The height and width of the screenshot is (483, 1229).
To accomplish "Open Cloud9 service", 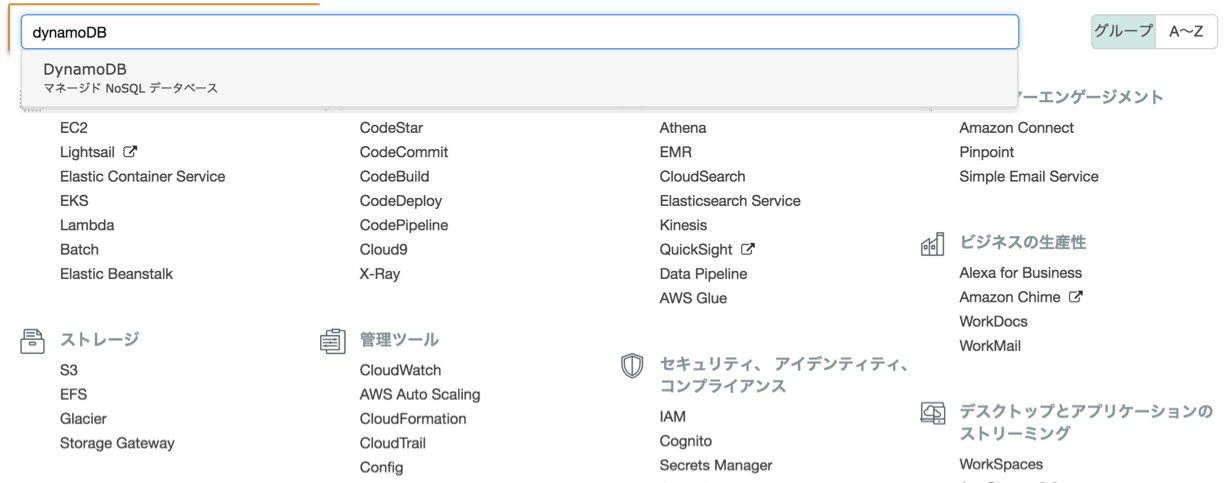I will [384, 249].
